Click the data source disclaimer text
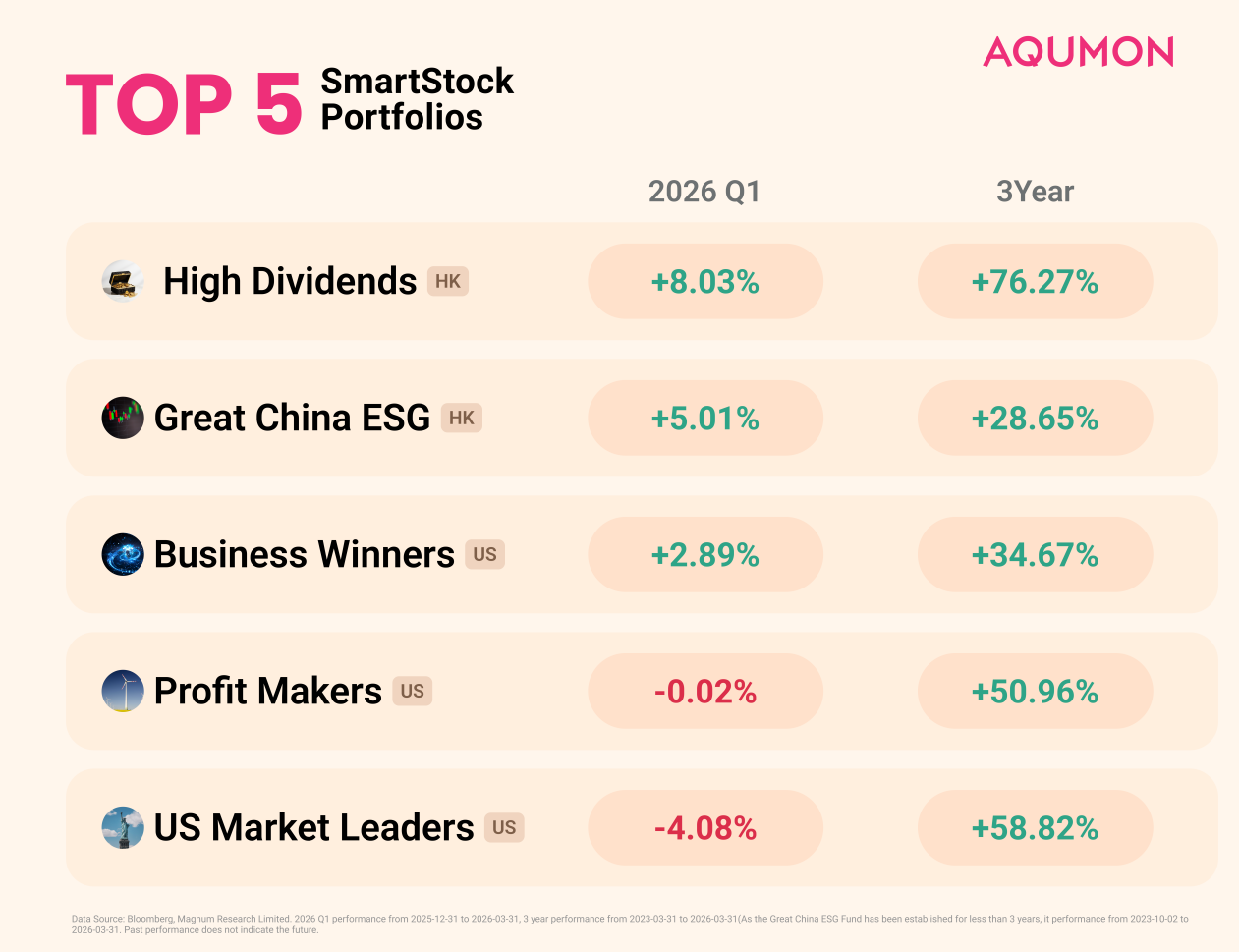 point(629,924)
